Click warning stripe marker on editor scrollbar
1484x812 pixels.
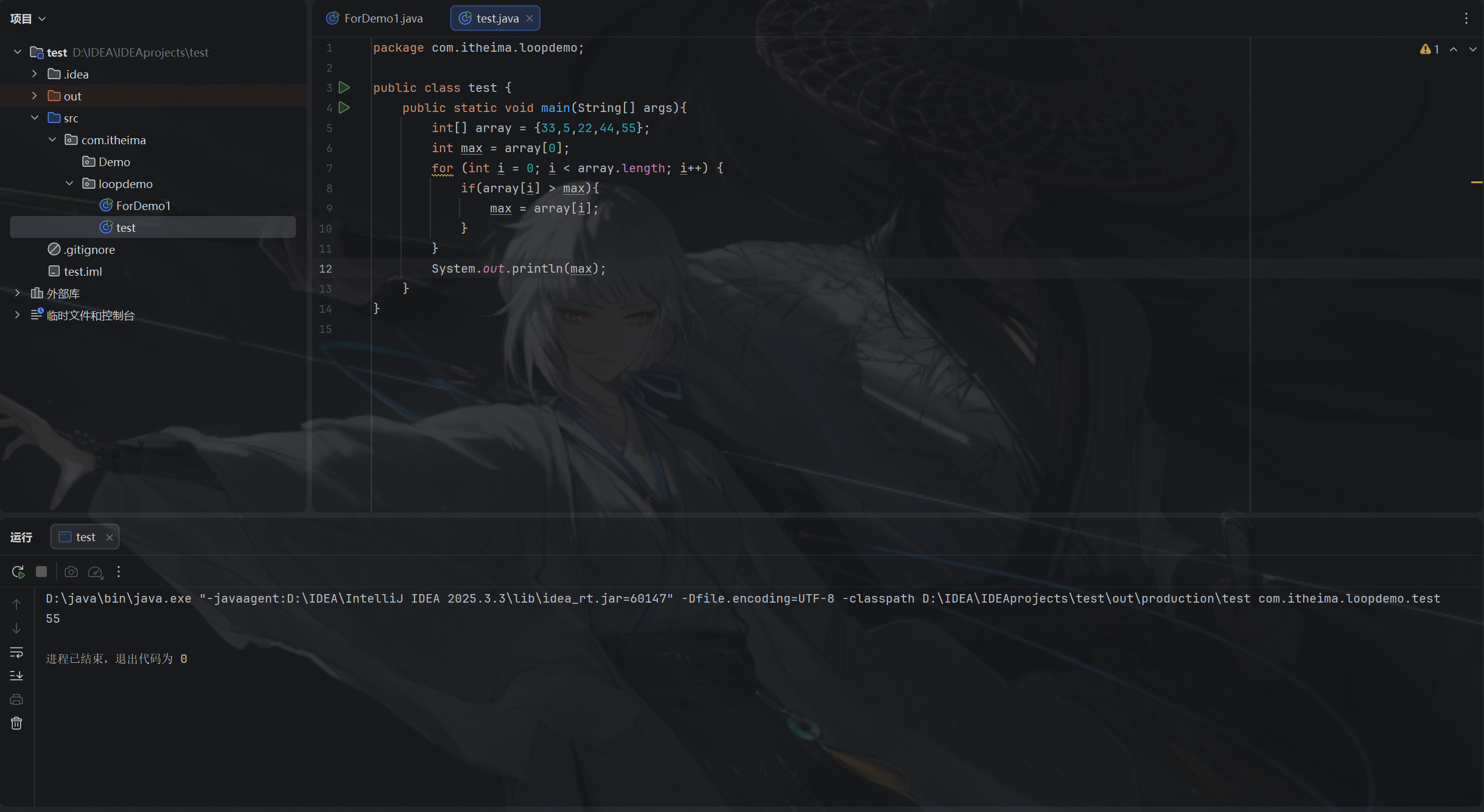[x=1477, y=182]
